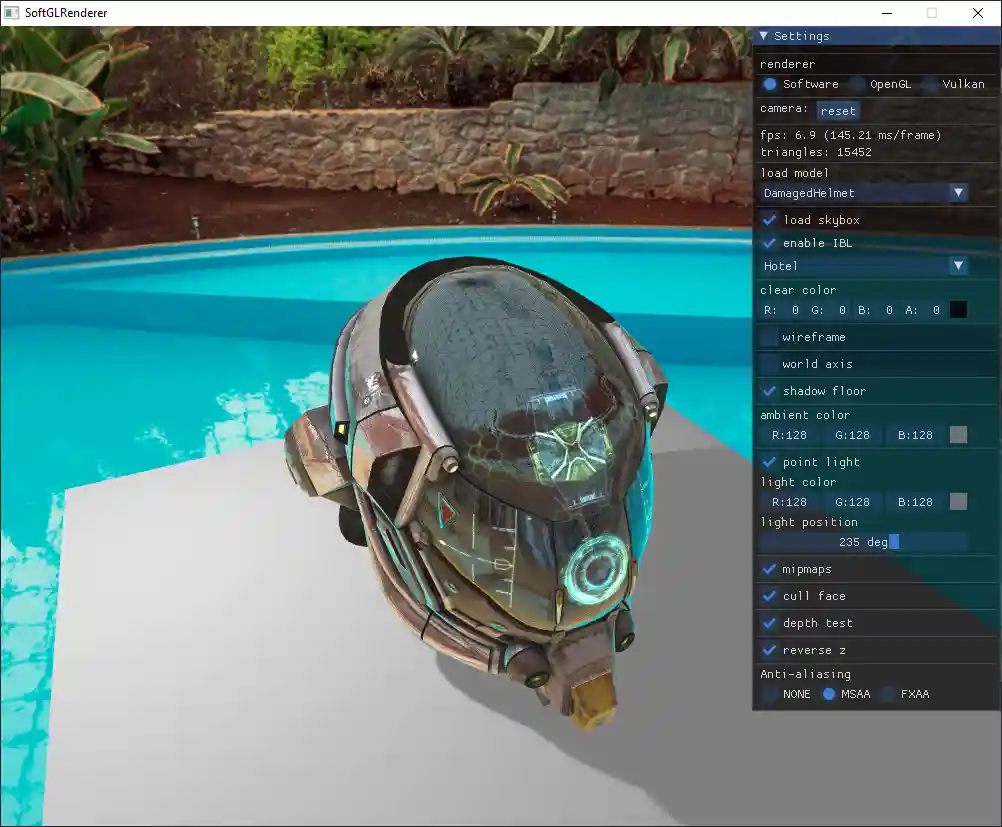The height and width of the screenshot is (827, 1002).
Task: Reset the camera view
Action: coord(838,111)
